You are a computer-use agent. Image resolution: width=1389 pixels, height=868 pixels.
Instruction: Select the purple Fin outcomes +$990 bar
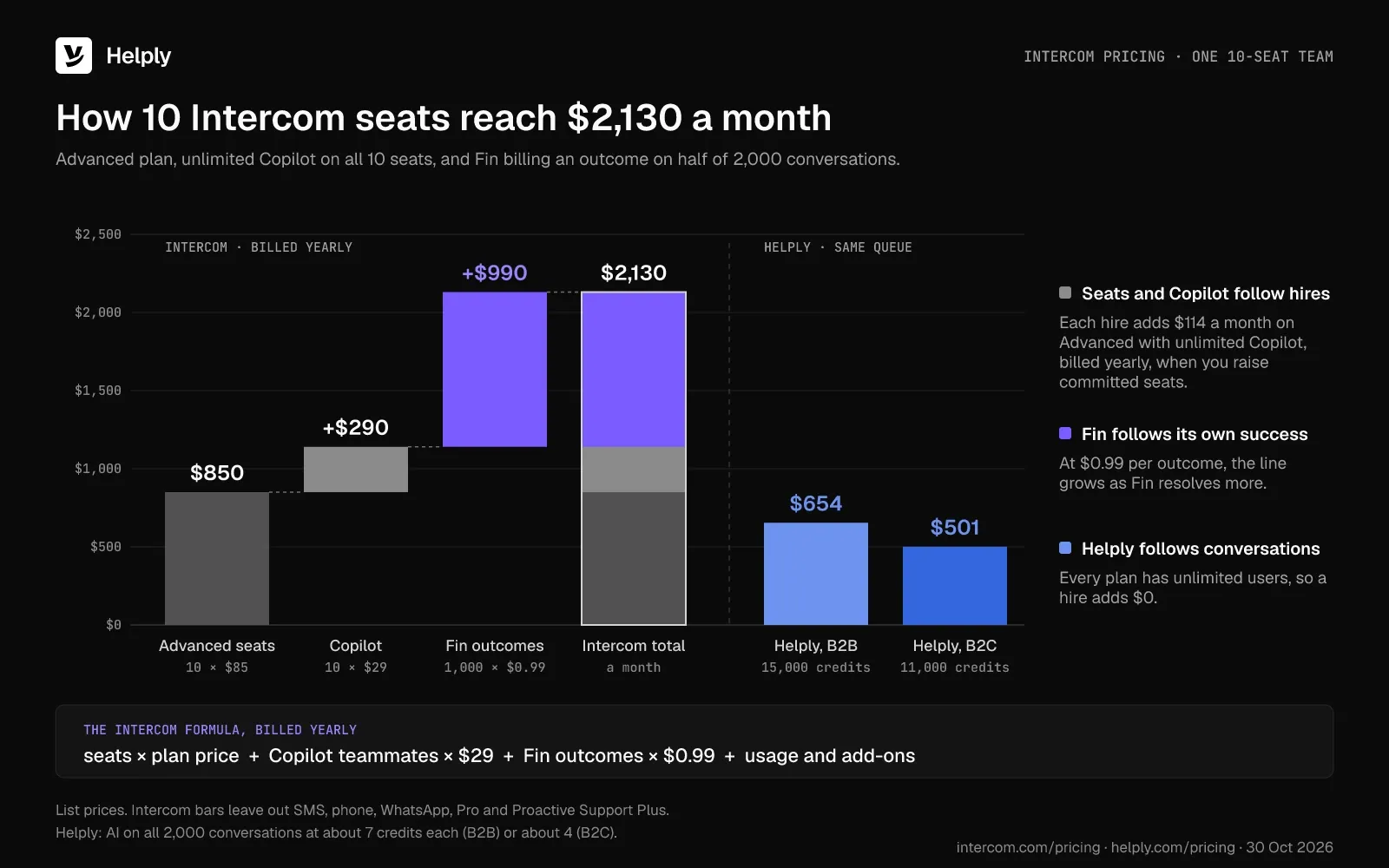[x=495, y=370]
